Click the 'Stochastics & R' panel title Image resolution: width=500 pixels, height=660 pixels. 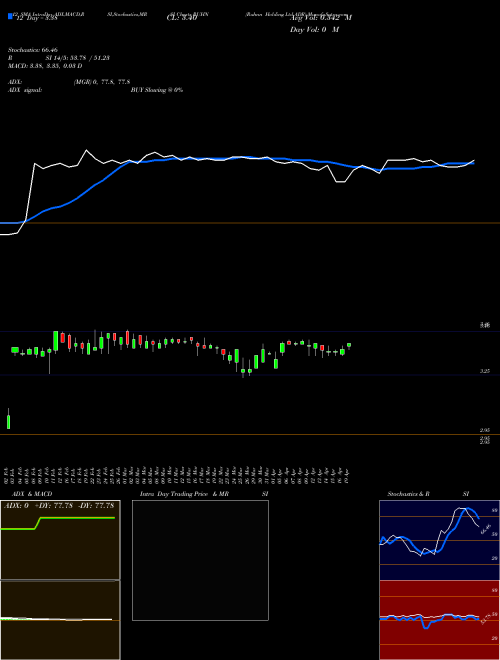pyautogui.click(x=408, y=494)
